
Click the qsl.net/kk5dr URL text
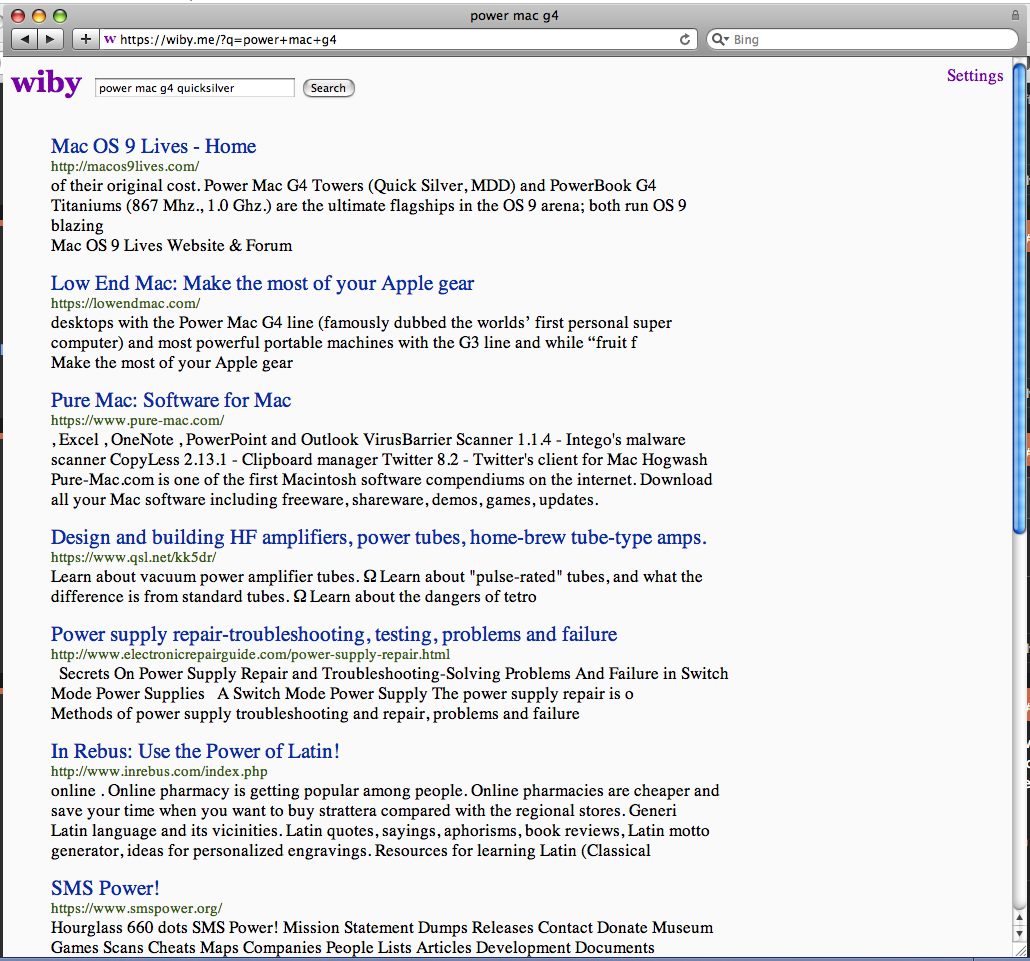133,557
